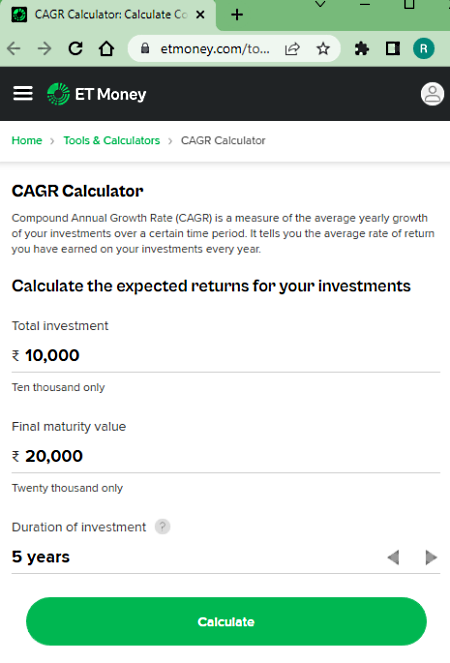Open the browser extensions puzzle icon

[362, 49]
